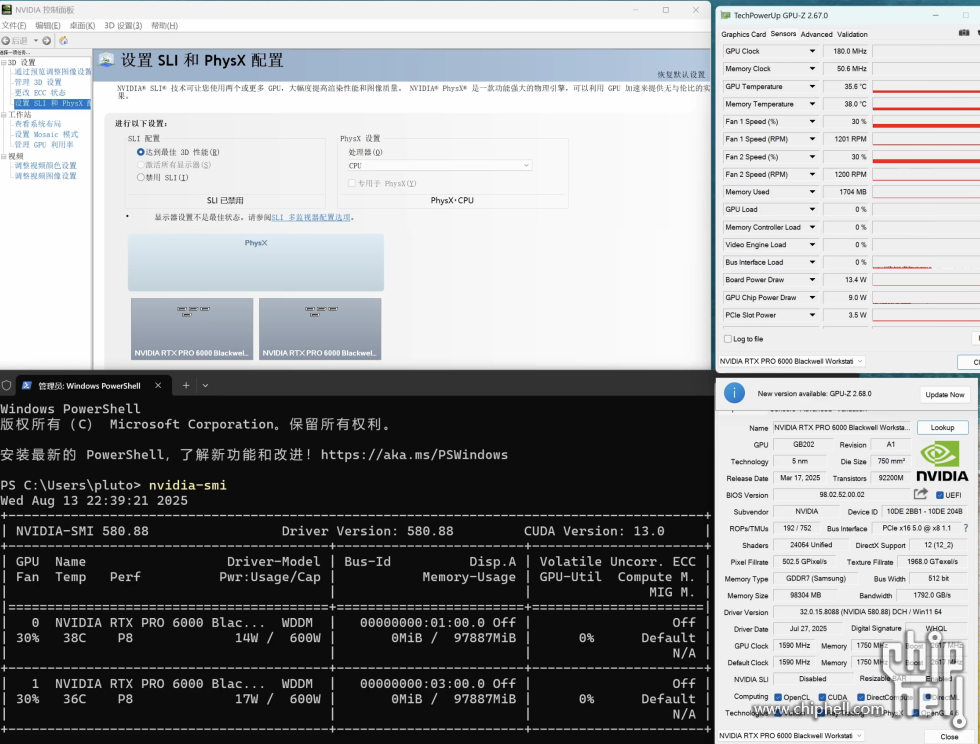Open the GPU Temperature sensor dropdown arrow

point(812,86)
